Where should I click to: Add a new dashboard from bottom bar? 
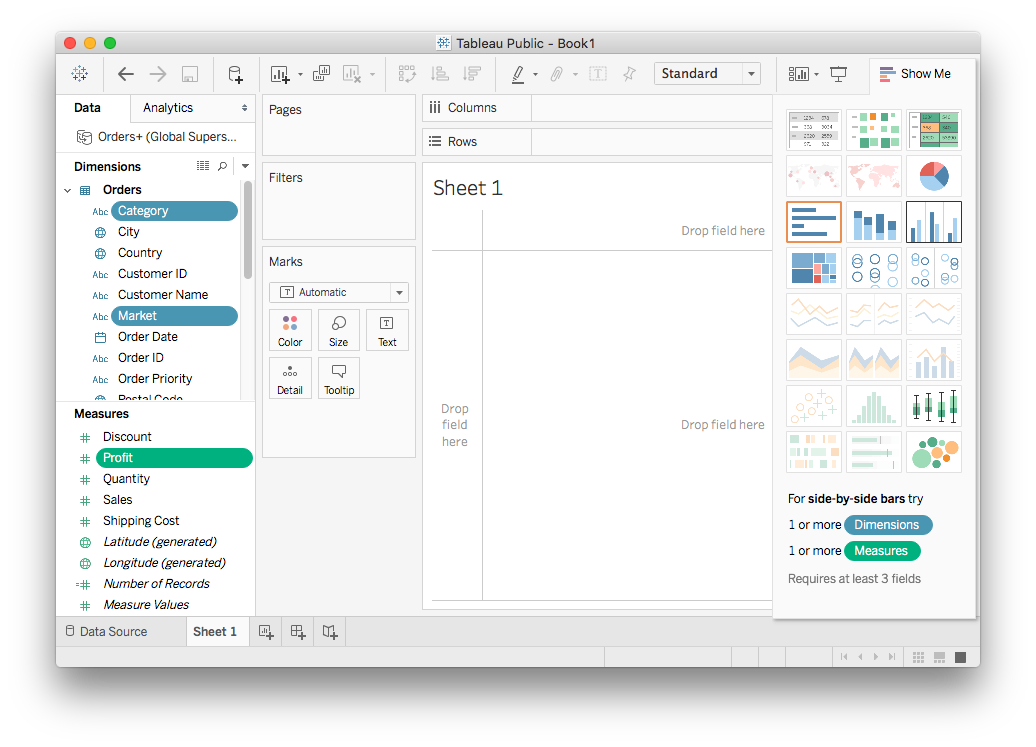(x=298, y=631)
